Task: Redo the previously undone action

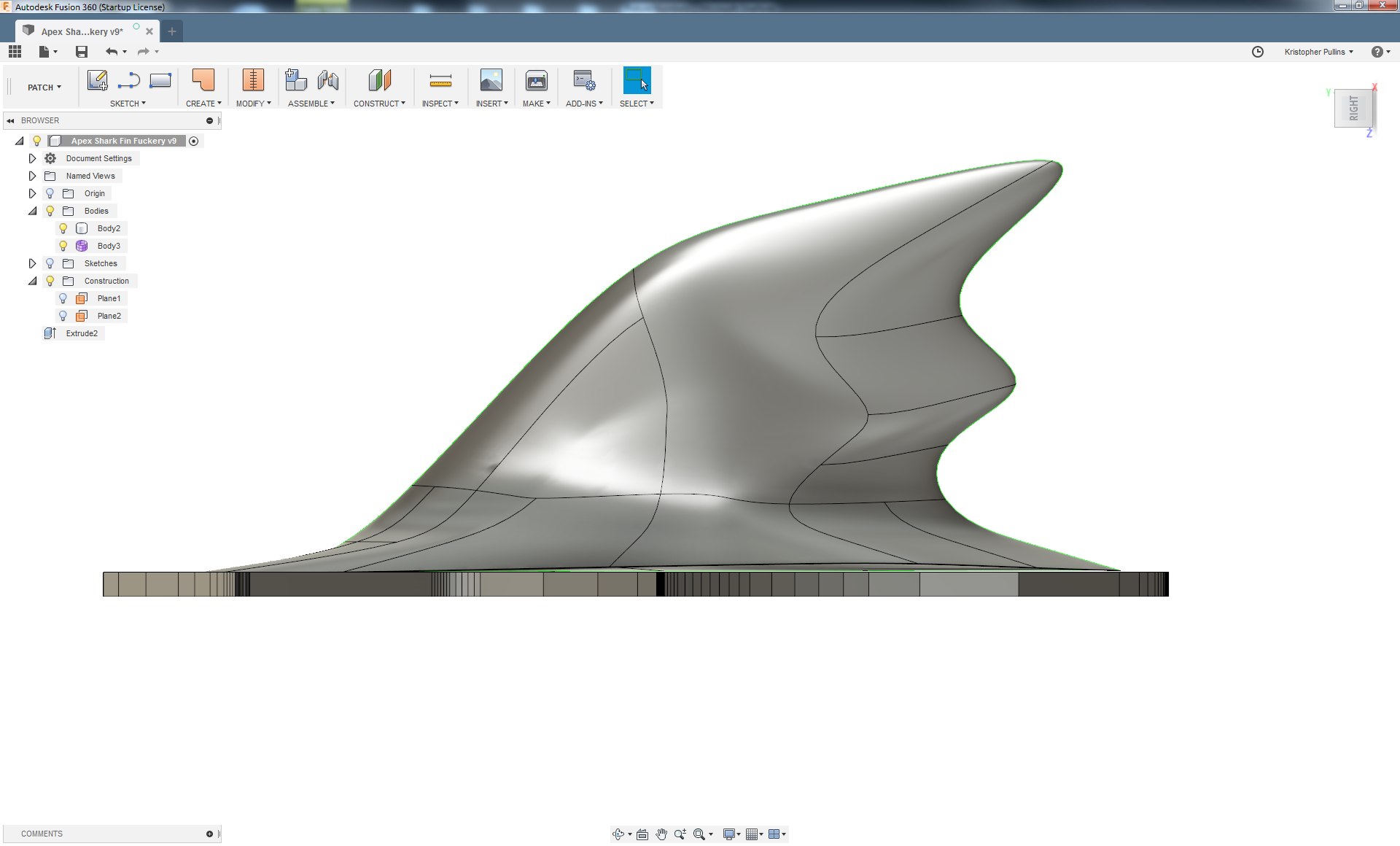Action: point(144,51)
